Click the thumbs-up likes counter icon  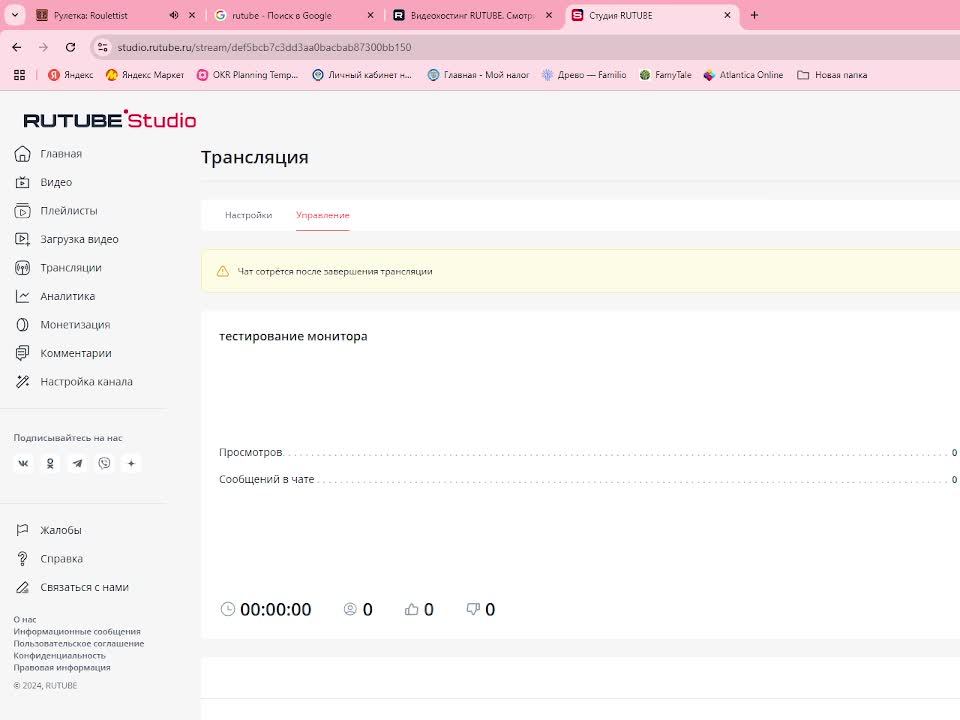coord(411,609)
